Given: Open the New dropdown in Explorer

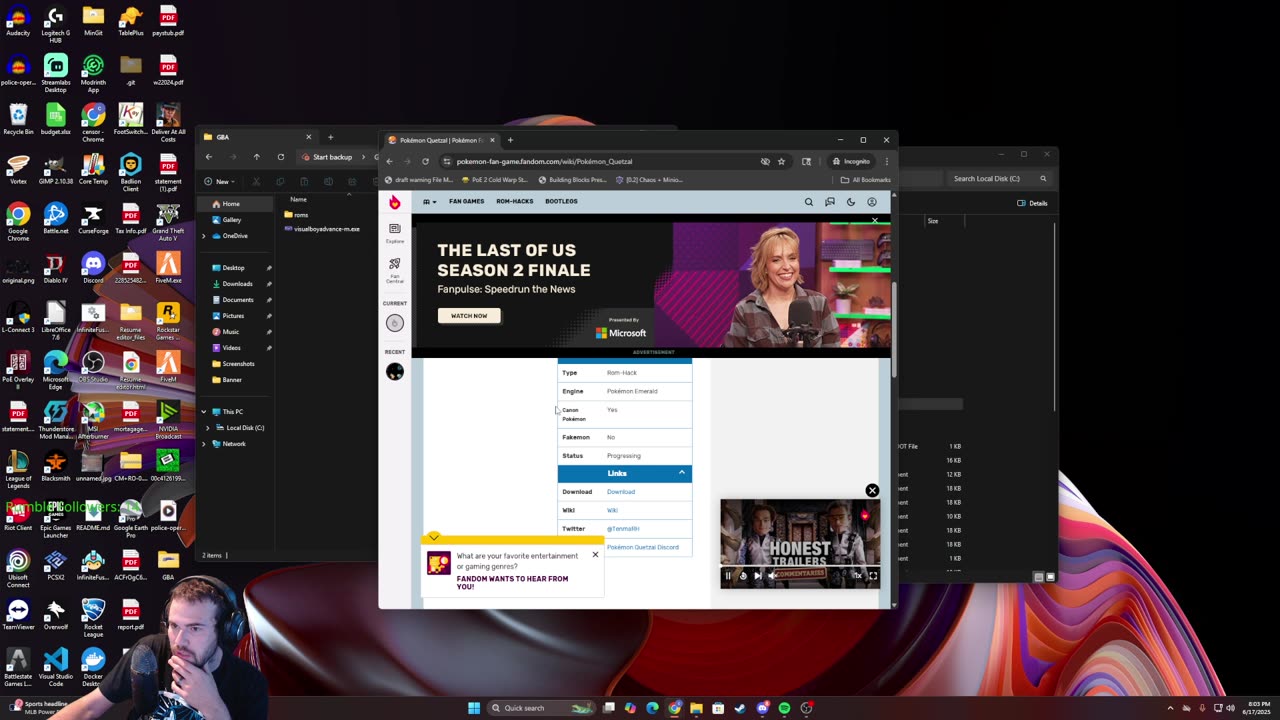Looking at the screenshot, I should coord(220,181).
